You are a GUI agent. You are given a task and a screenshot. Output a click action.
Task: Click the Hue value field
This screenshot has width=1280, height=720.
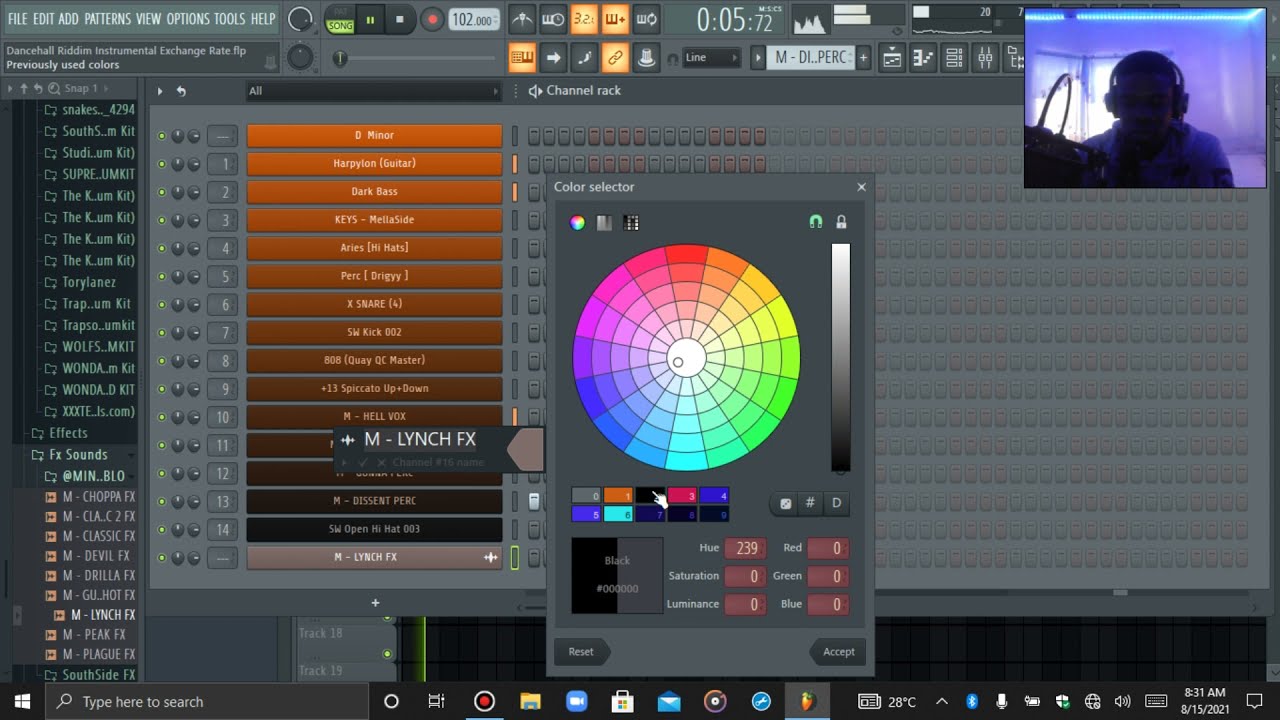745,548
